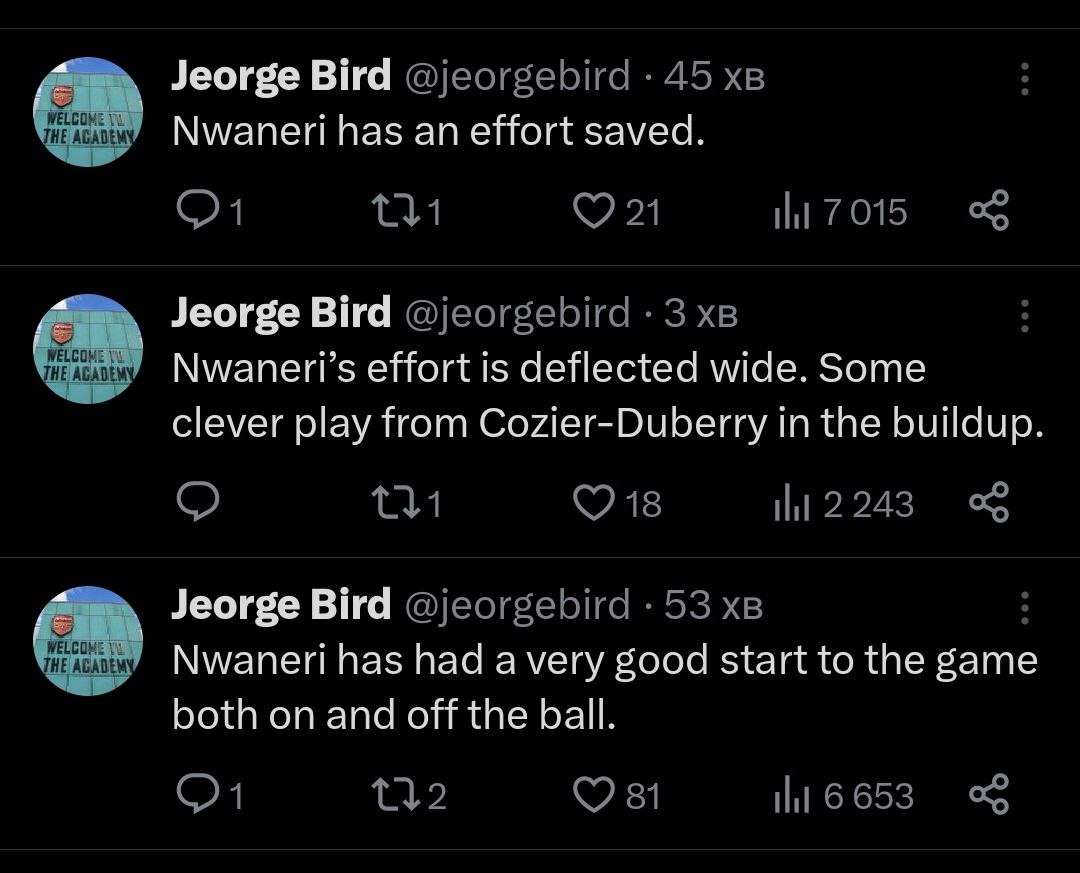Reply to the "deflected wide" tweet
Screen dimensions: 1080x873
click(198, 503)
